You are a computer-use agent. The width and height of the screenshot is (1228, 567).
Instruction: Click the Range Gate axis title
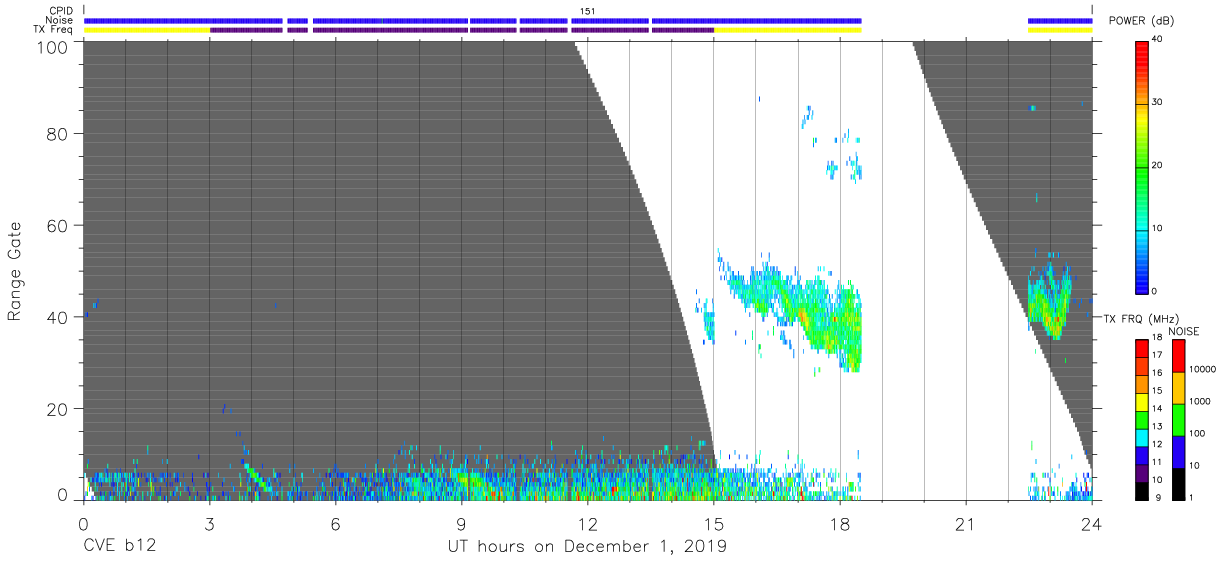click(x=15, y=270)
